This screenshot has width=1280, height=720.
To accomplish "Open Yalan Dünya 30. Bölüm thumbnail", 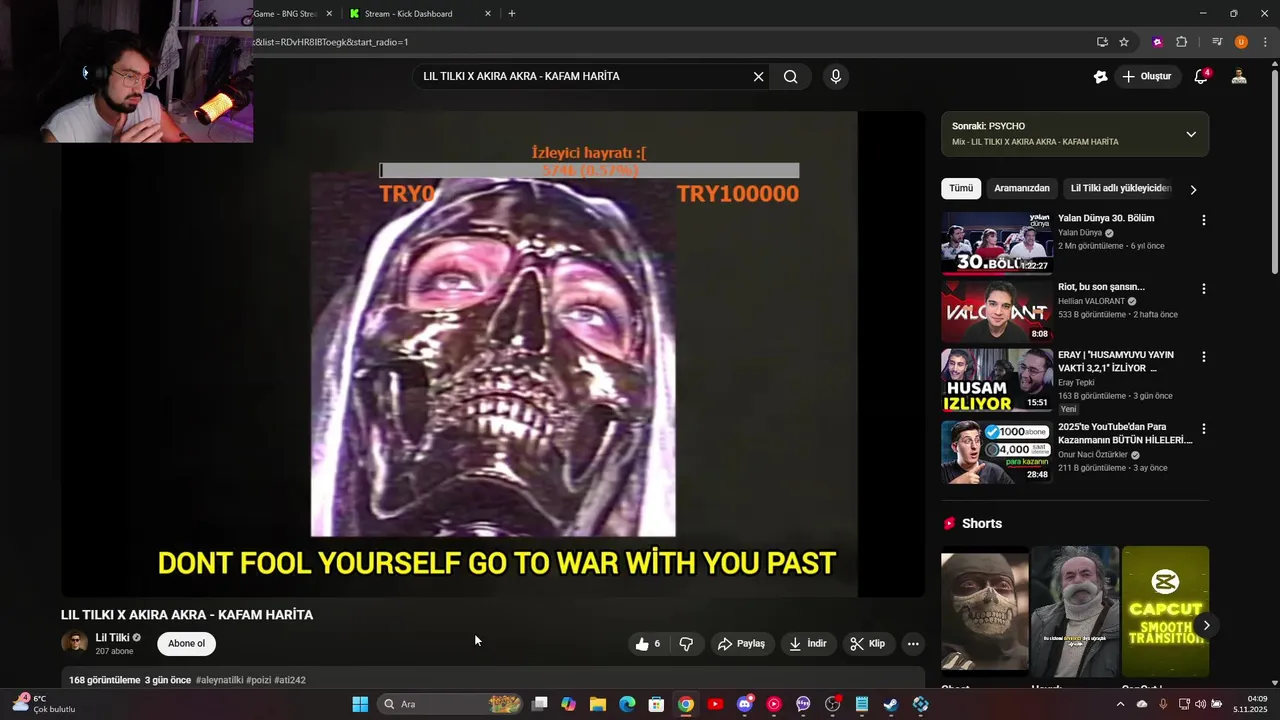I will pos(996,243).
